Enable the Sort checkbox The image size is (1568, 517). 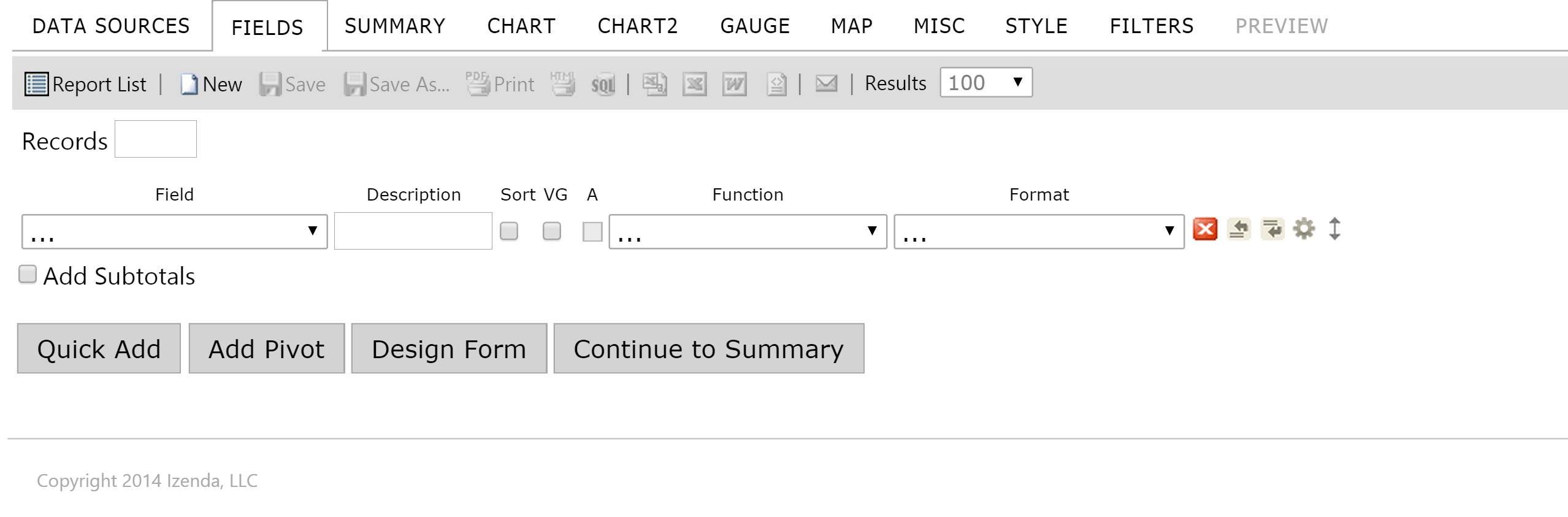coord(509,231)
